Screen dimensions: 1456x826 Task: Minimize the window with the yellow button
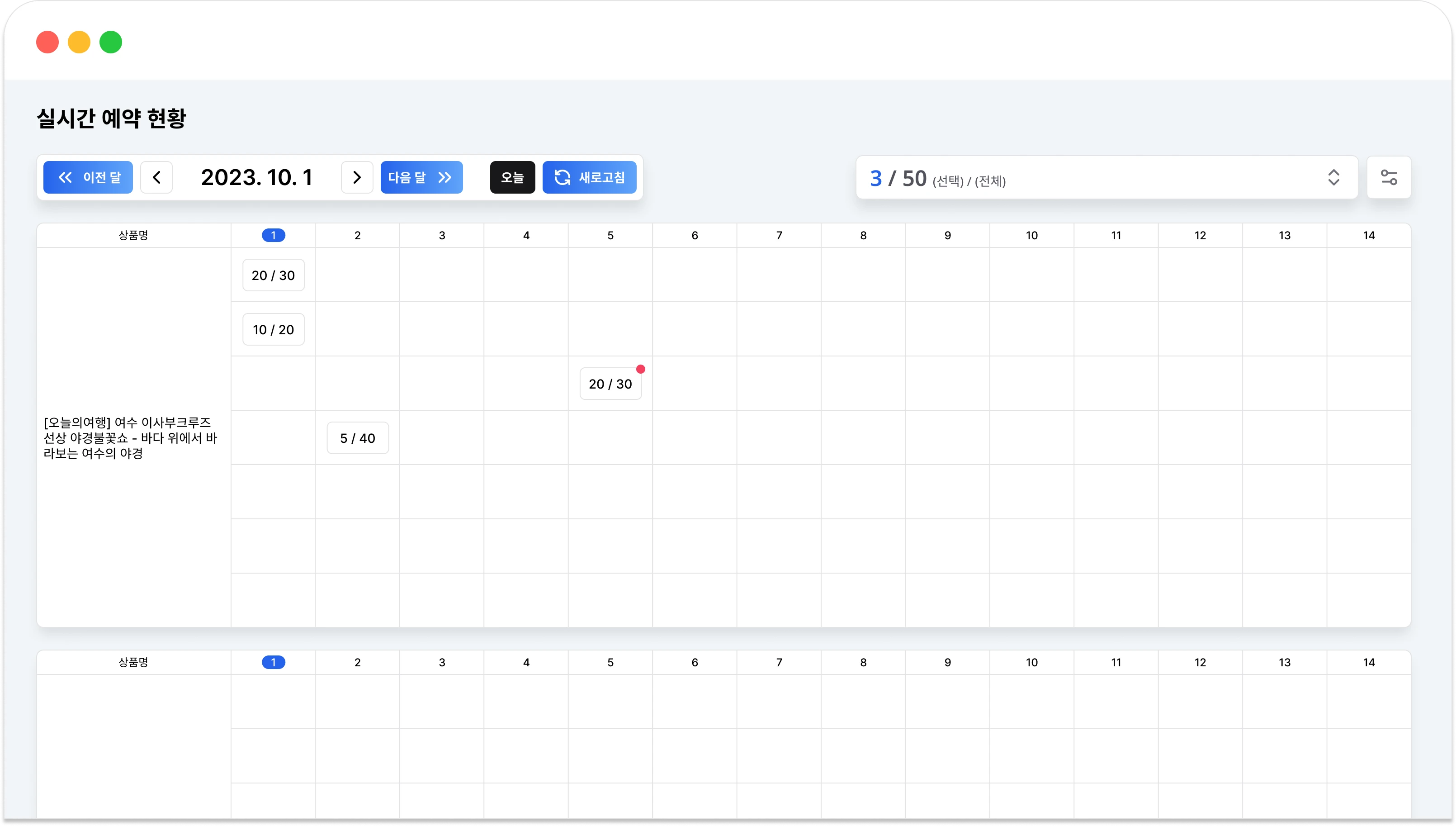pos(80,42)
